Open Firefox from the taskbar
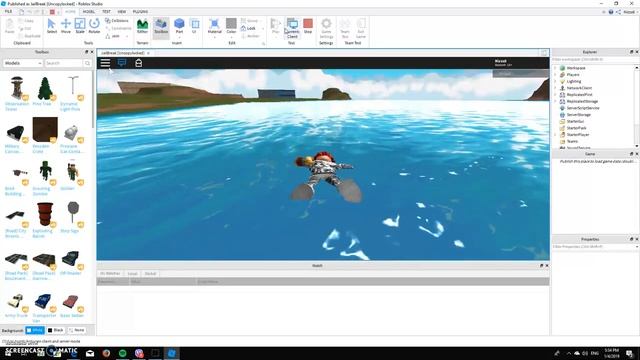Screen dimensions: 640x360 106,353
